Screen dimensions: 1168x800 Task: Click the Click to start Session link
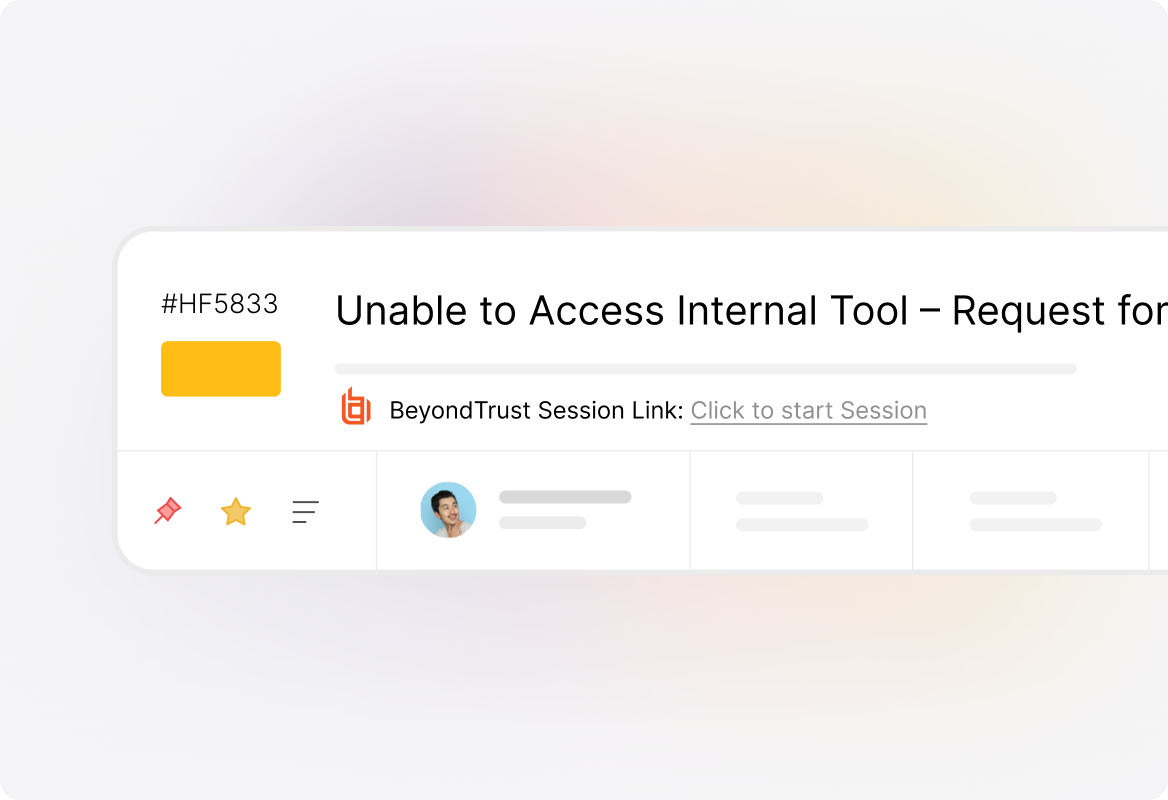coord(808,410)
